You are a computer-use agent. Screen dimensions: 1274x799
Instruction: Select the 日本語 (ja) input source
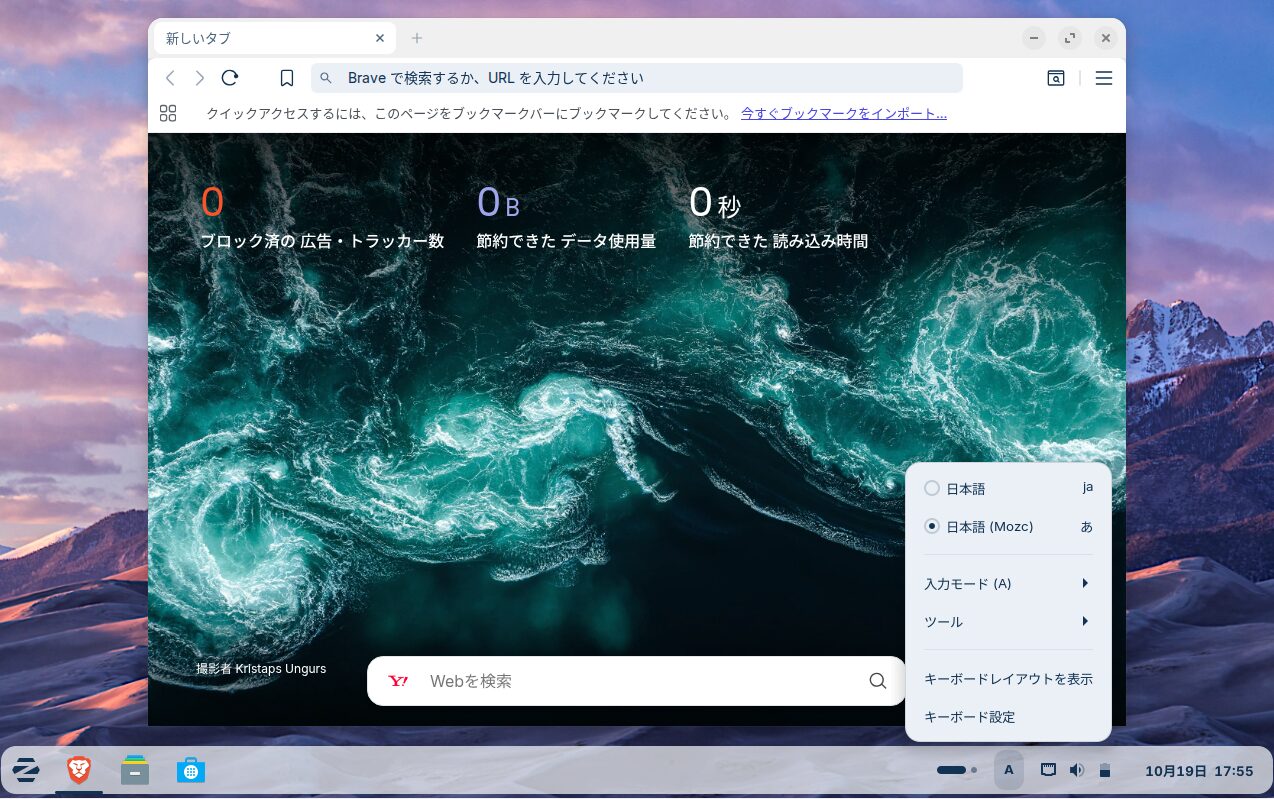tap(966, 489)
